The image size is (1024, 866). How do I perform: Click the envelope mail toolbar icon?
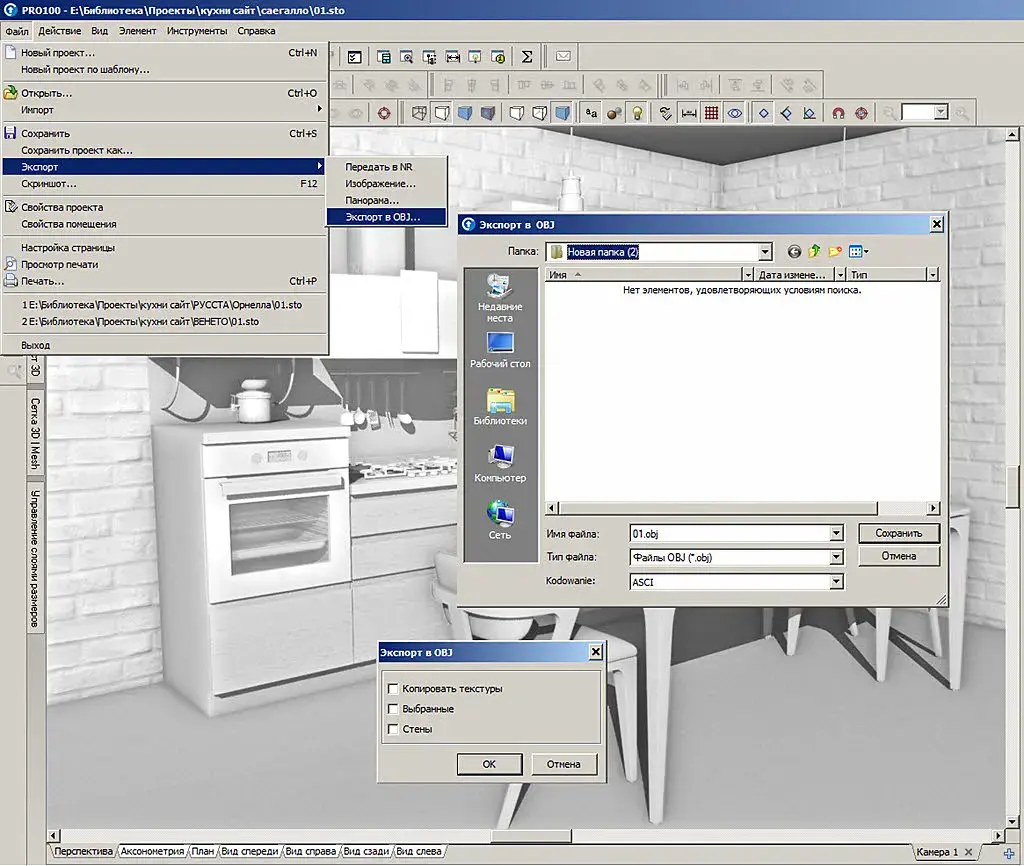point(563,57)
